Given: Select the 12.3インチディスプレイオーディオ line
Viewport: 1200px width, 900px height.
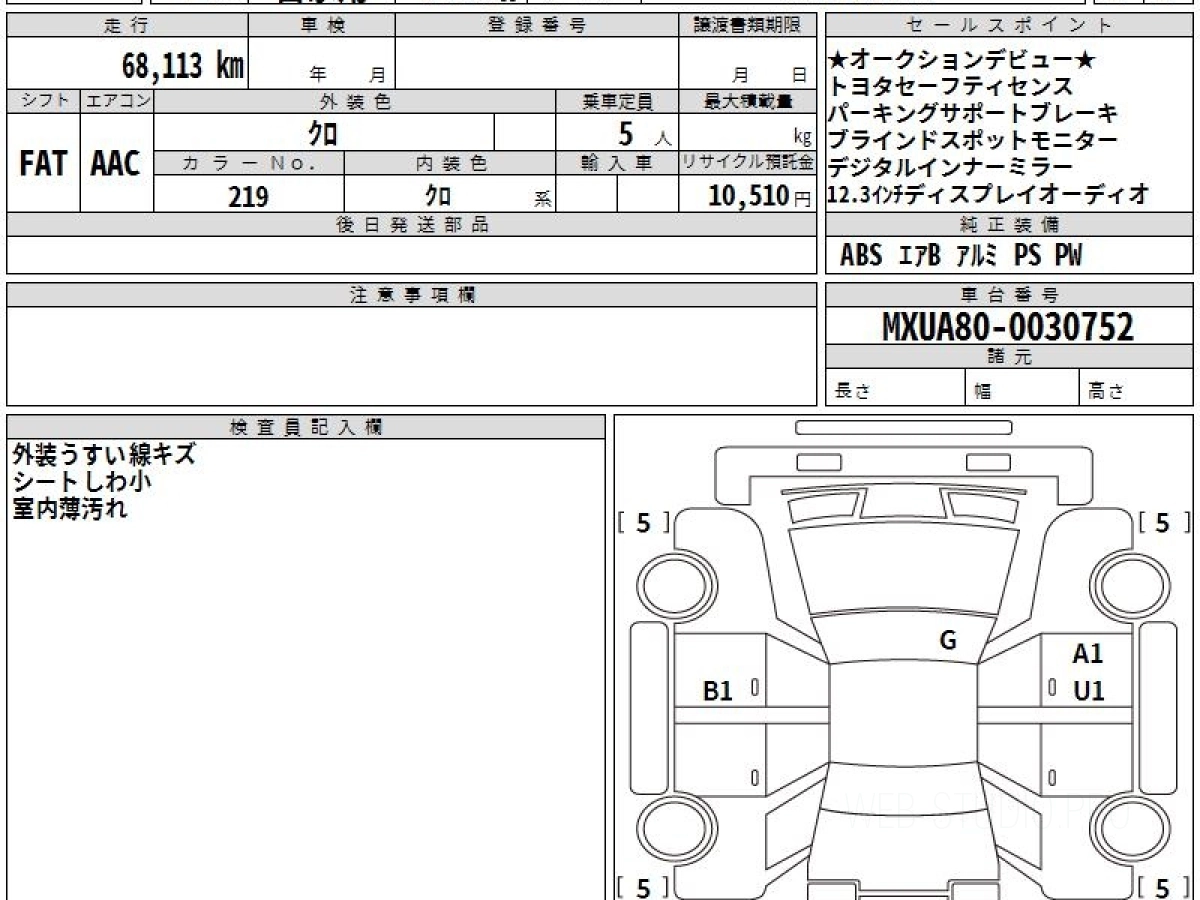Looking at the screenshot, I should (989, 195).
